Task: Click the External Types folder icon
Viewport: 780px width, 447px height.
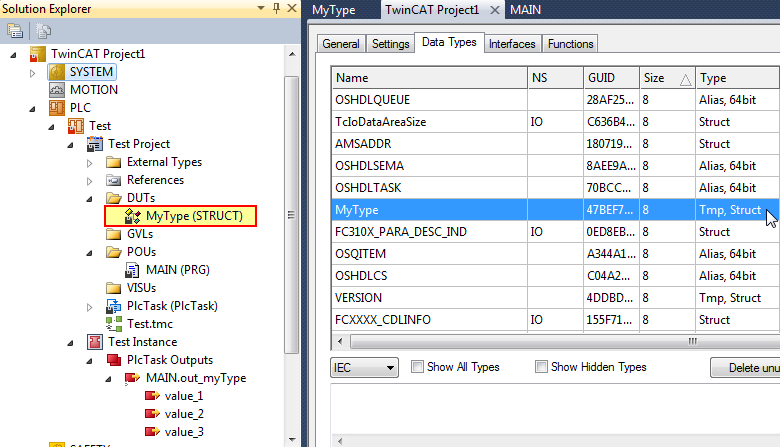Action: click(113, 162)
